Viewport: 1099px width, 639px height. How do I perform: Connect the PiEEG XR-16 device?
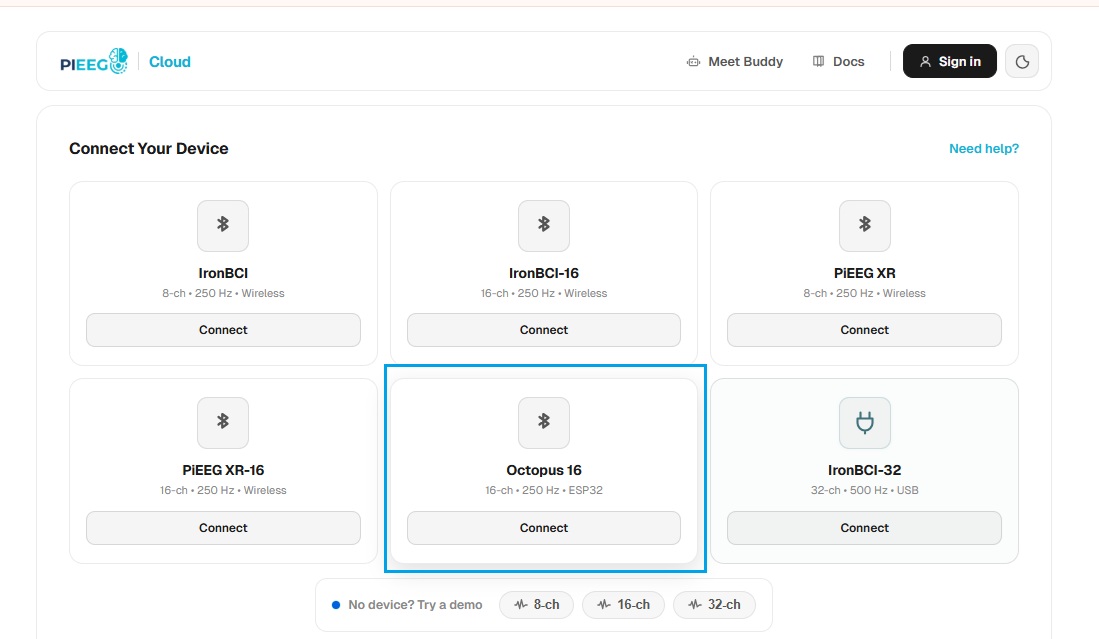(223, 528)
